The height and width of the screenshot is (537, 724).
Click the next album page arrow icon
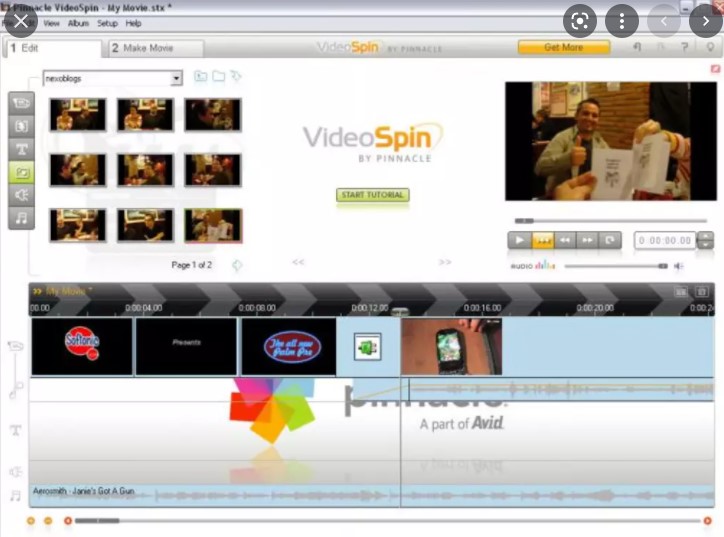[x=237, y=265]
